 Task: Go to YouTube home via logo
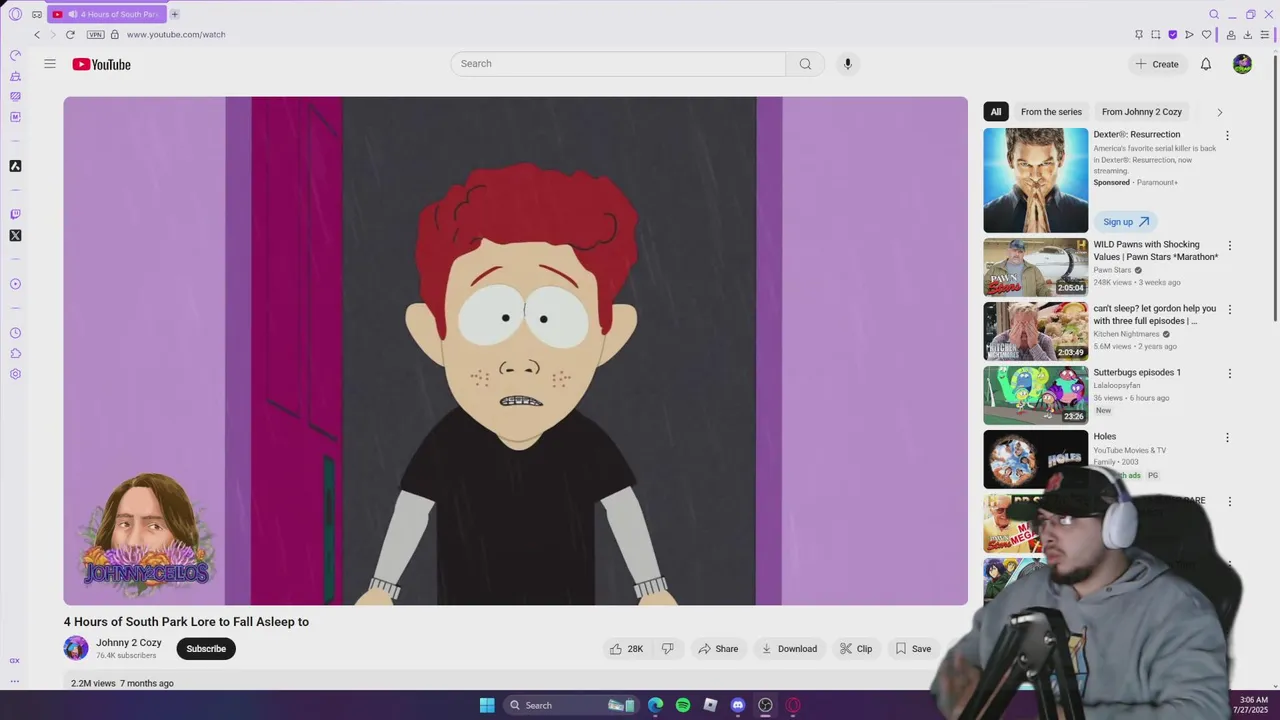pyautogui.click(x=101, y=64)
